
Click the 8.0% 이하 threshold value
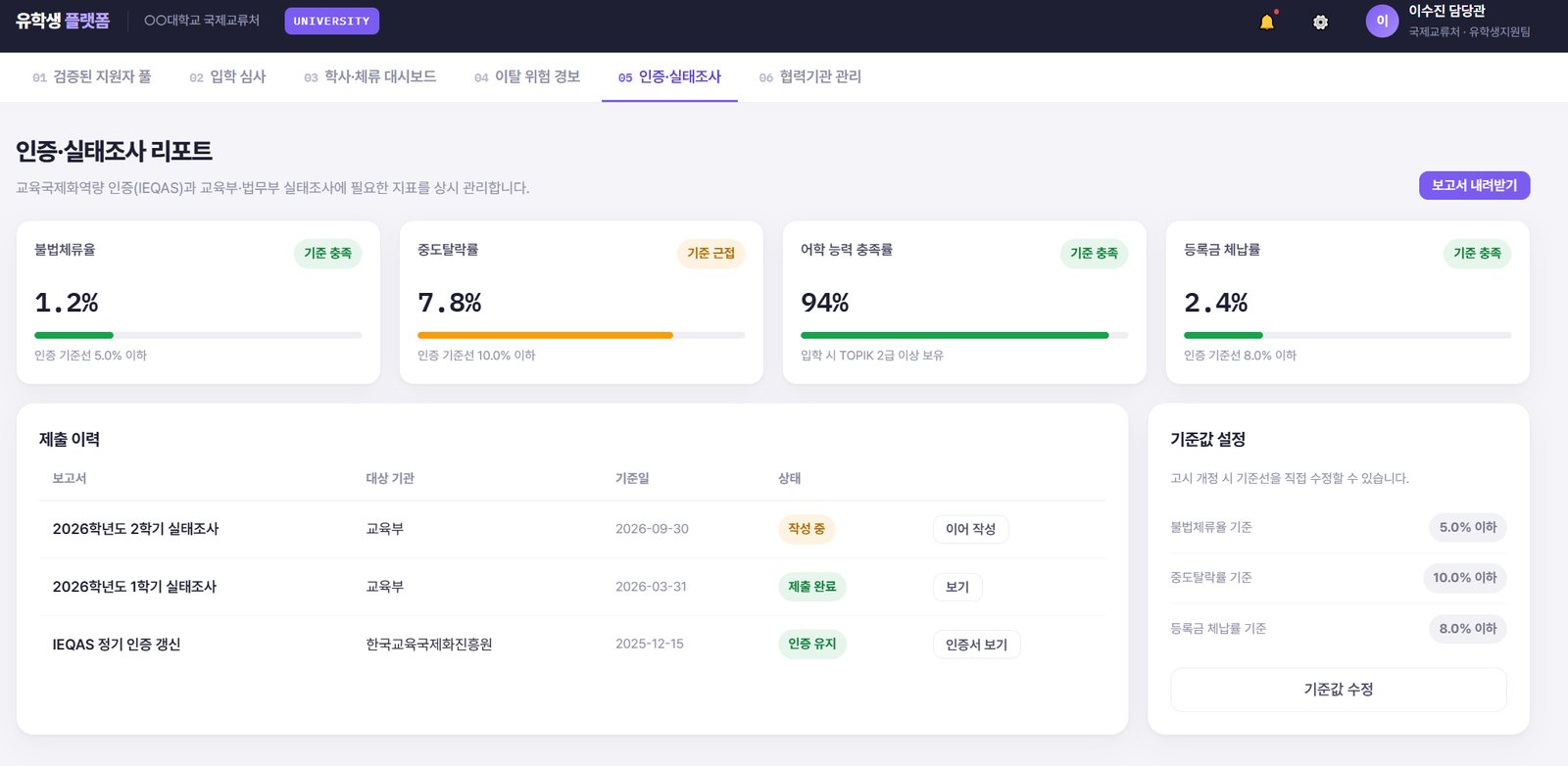[x=1468, y=629]
